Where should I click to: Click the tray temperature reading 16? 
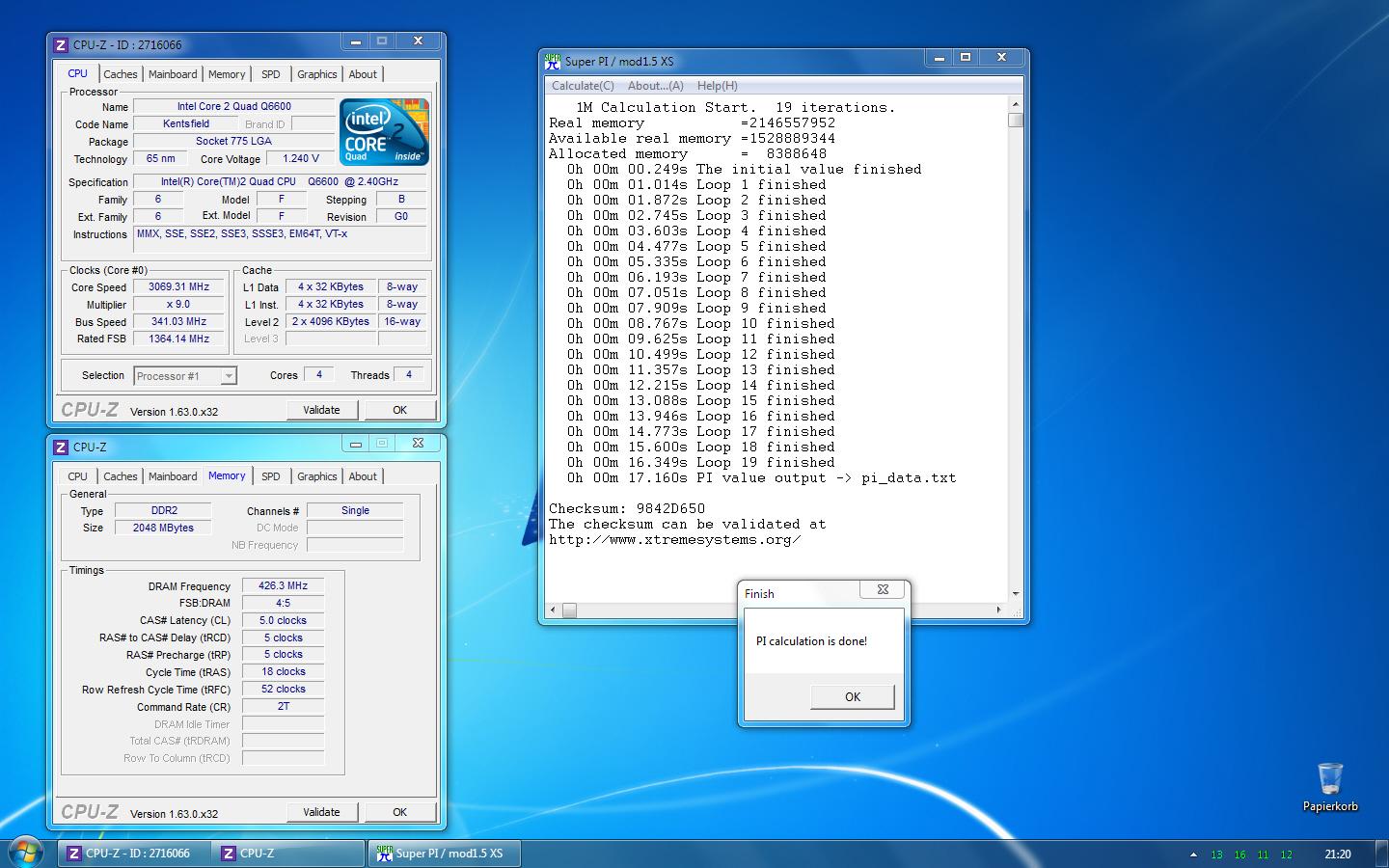tap(1239, 854)
